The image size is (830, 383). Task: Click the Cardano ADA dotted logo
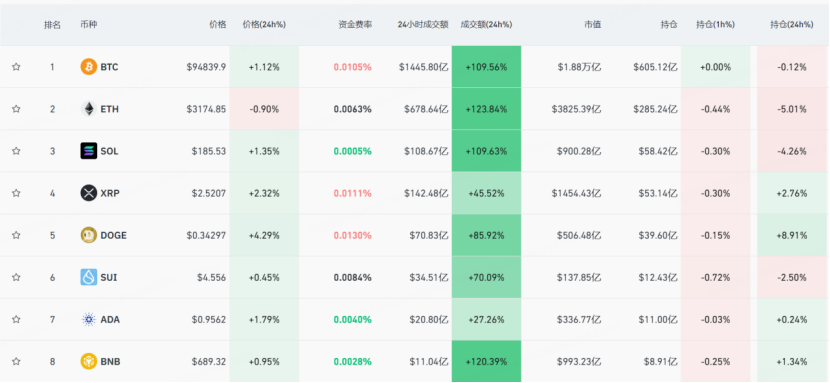click(x=88, y=320)
